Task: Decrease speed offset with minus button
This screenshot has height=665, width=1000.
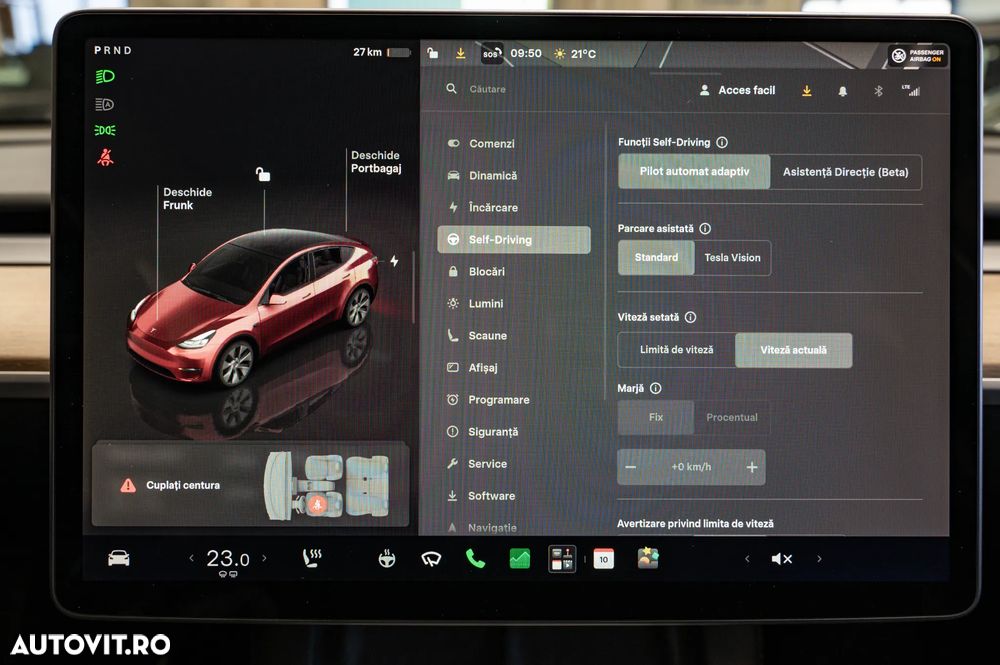Action: 631,467
